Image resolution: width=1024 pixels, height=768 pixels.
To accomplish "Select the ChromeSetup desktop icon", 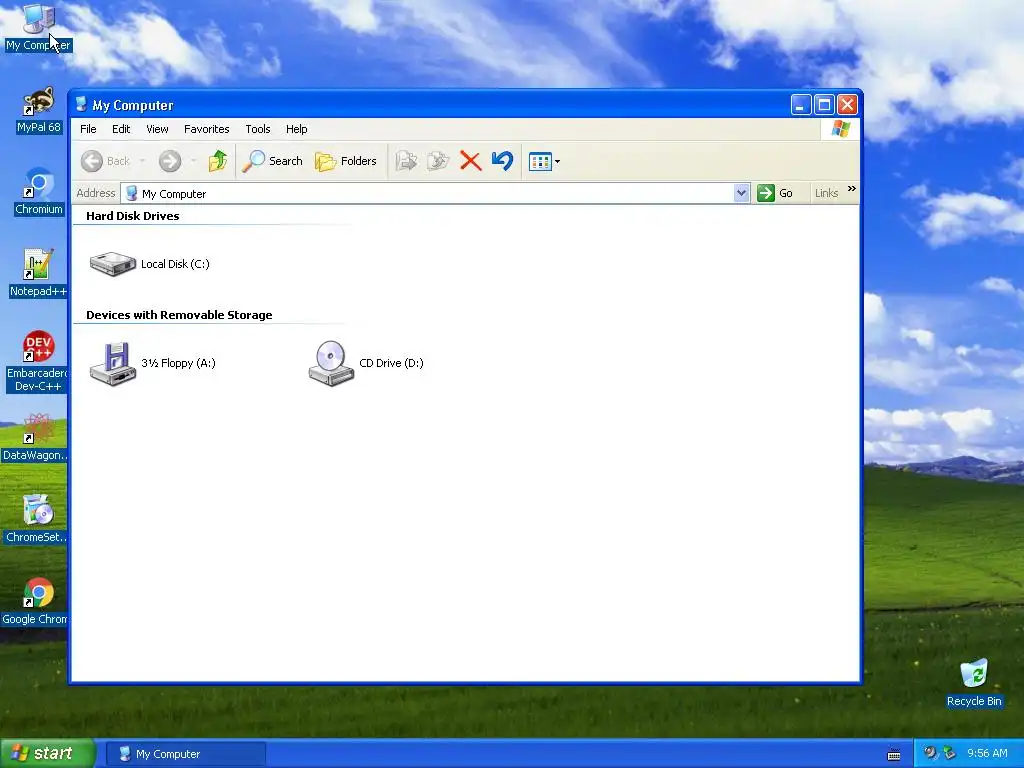I will coord(36,519).
